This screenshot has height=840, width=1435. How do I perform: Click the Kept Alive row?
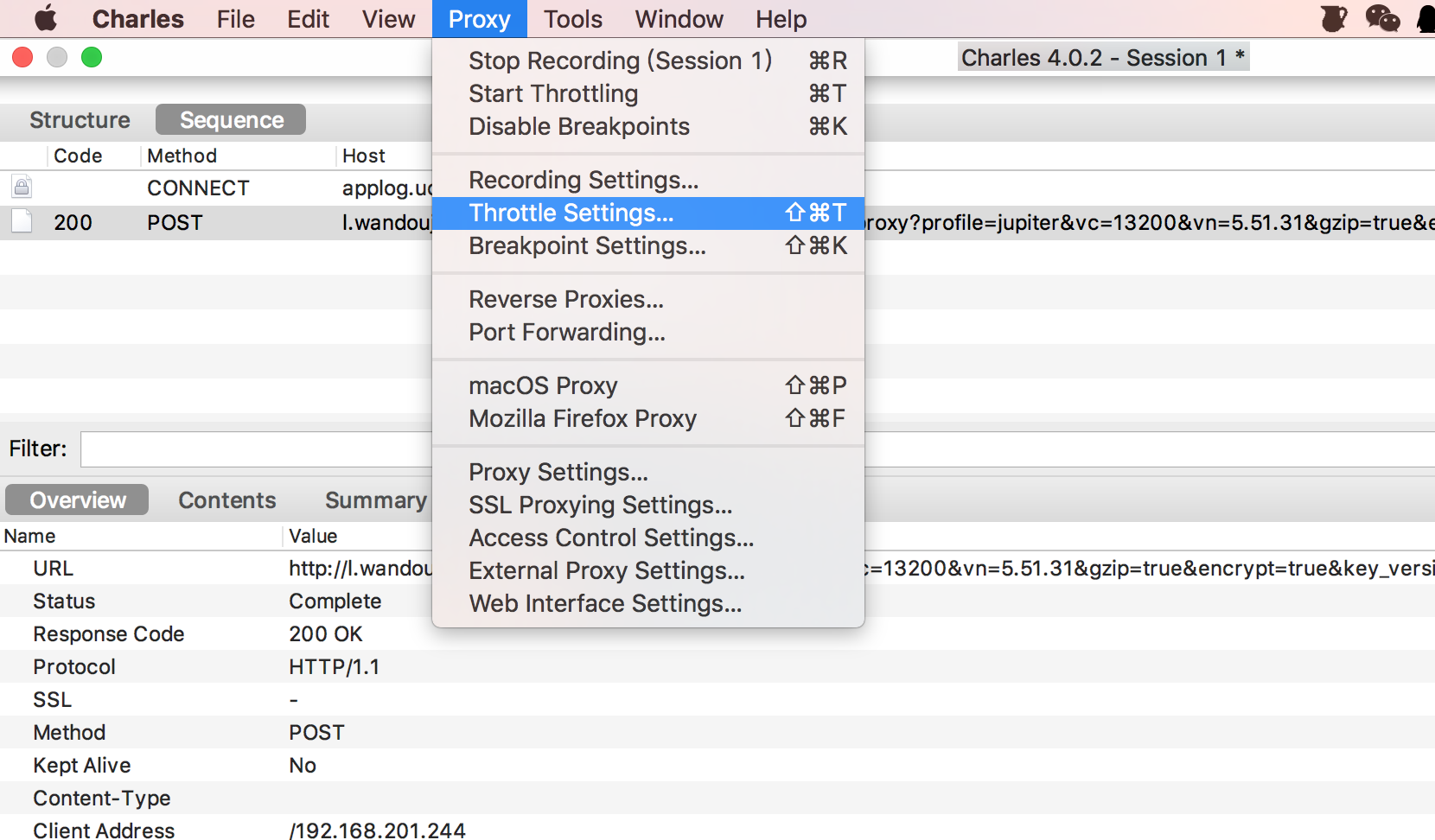(717, 765)
